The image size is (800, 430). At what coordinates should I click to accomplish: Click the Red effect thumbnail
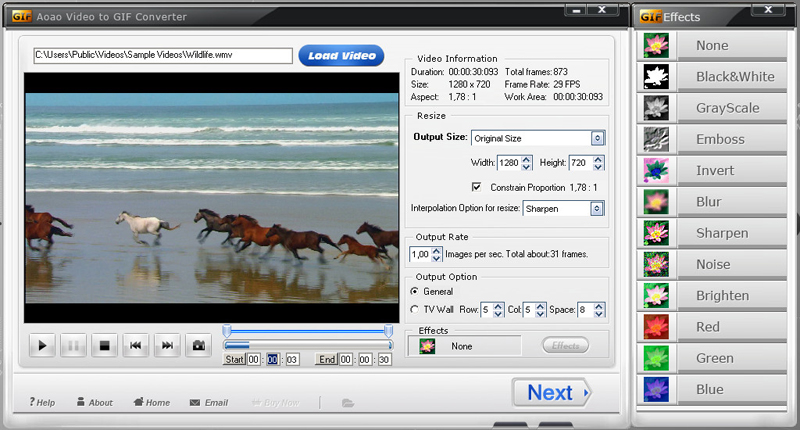(656, 327)
